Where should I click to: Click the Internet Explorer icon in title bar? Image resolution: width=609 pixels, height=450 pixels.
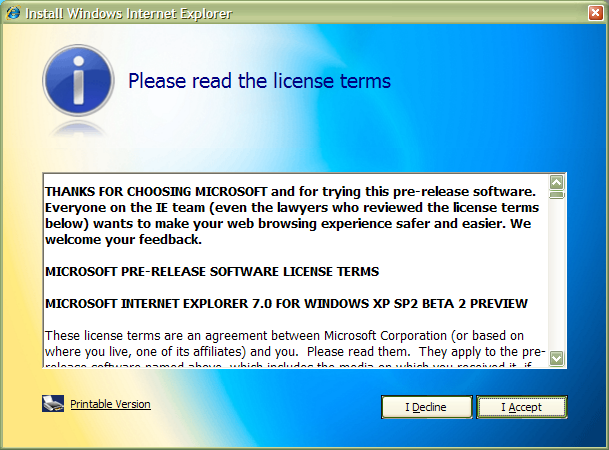click(13, 13)
